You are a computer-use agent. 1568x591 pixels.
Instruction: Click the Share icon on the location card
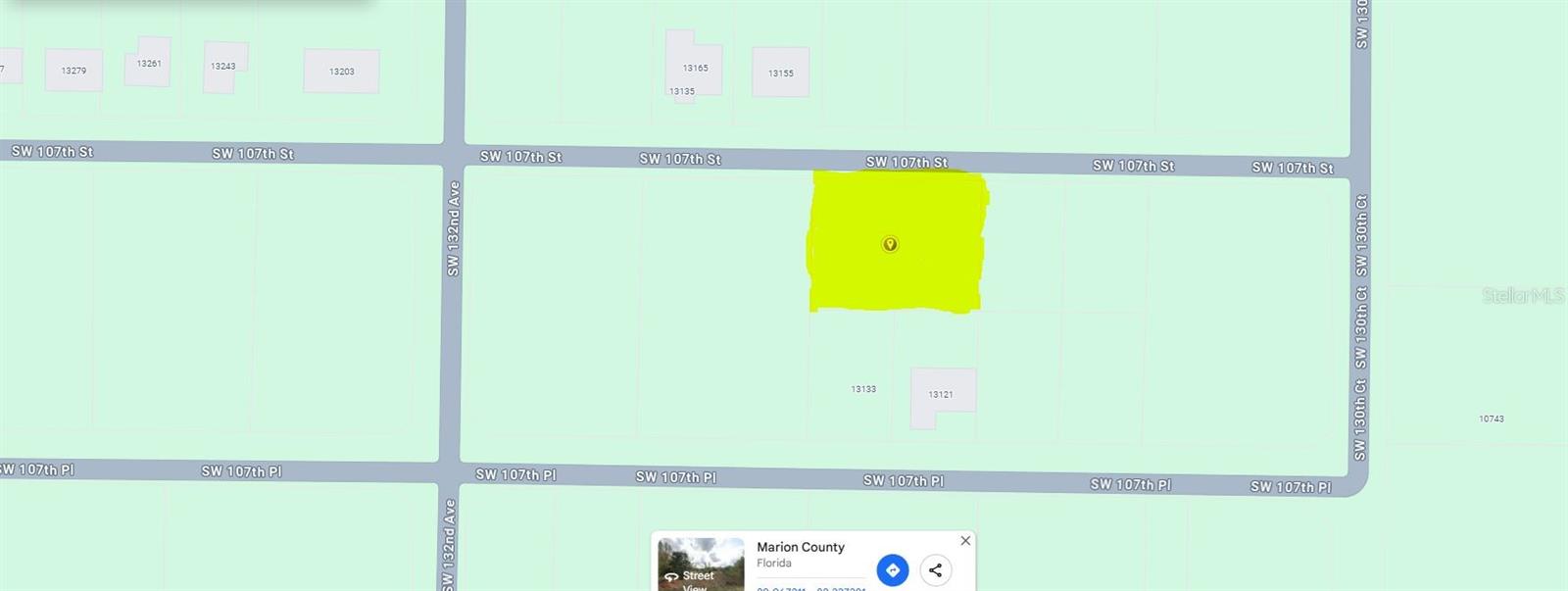tap(935, 569)
